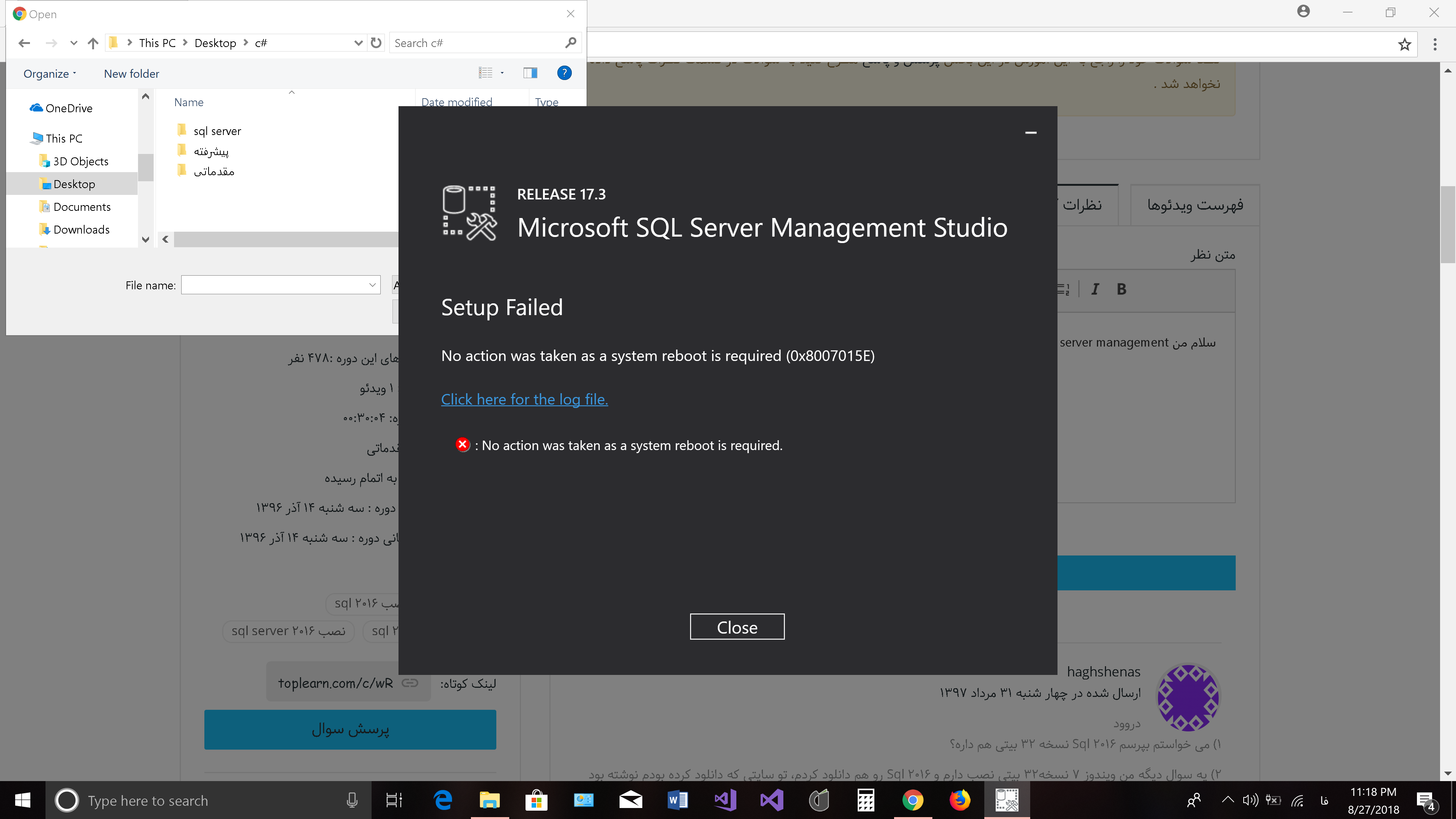Viewport: 1456px width, 819px height.
Task: Switch to Chrome on the taskbar
Action: click(913, 800)
